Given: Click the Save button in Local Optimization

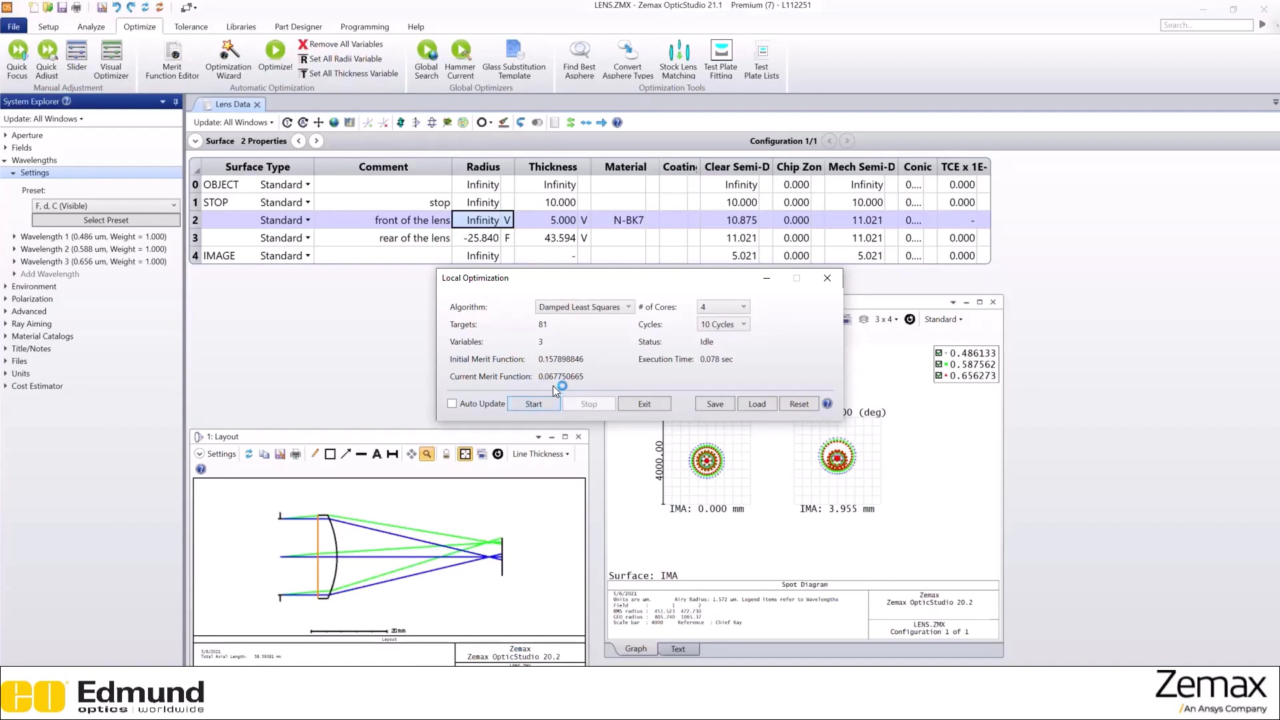Looking at the screenshot, I should [715, 404].
